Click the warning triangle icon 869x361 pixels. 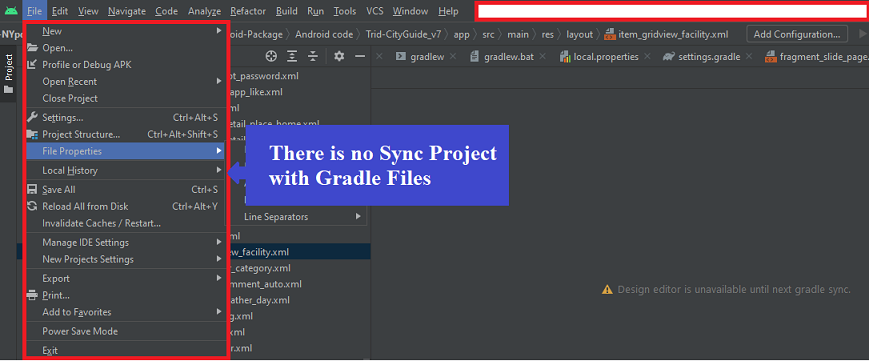[608, 289]
